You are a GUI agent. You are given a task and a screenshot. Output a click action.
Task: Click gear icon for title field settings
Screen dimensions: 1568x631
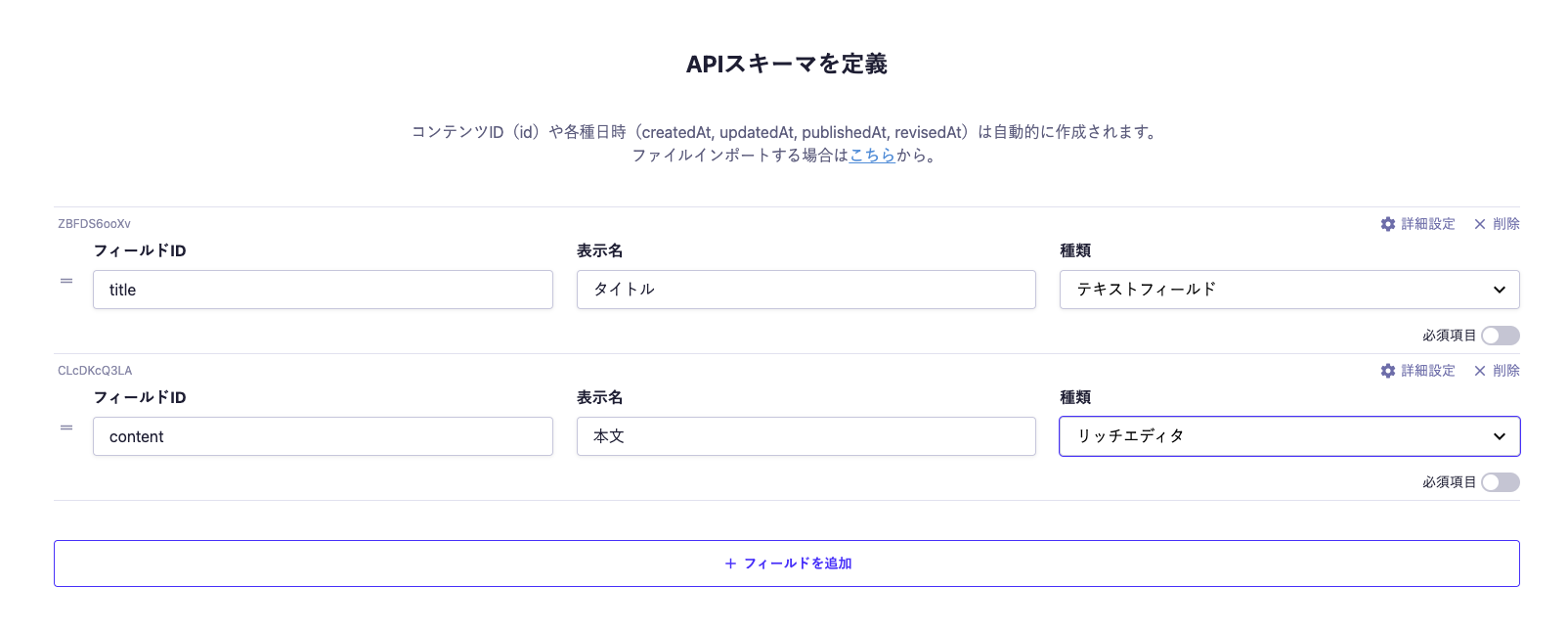(1387, 224)
